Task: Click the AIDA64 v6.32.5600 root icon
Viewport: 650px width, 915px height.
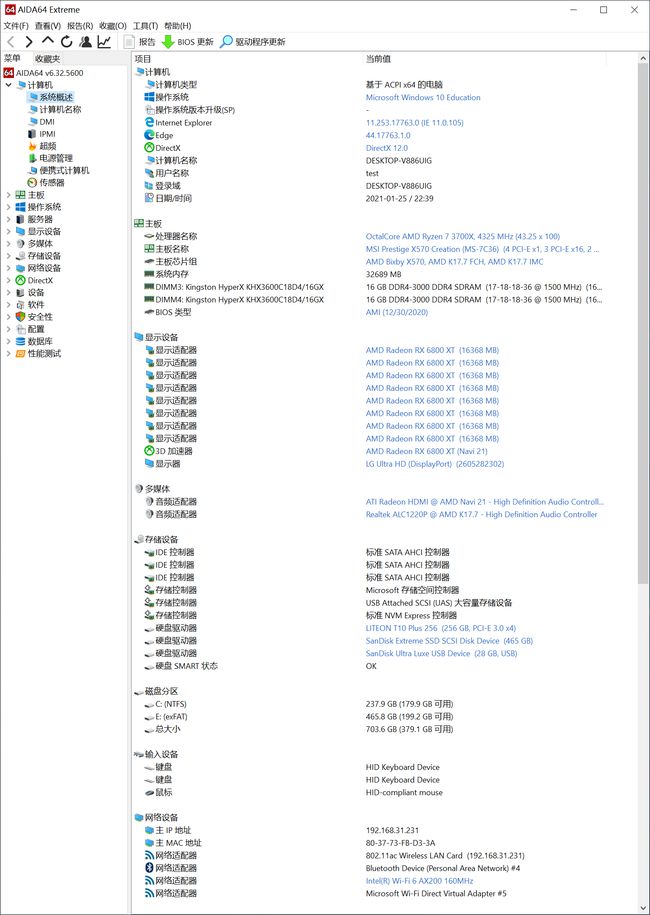Action: pos(8,73)
